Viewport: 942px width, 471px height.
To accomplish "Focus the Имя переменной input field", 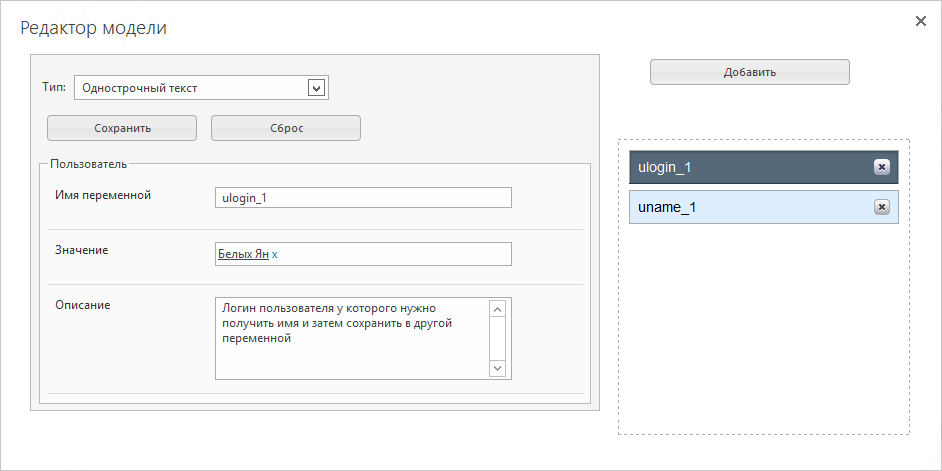I will [x=363, y=198].
